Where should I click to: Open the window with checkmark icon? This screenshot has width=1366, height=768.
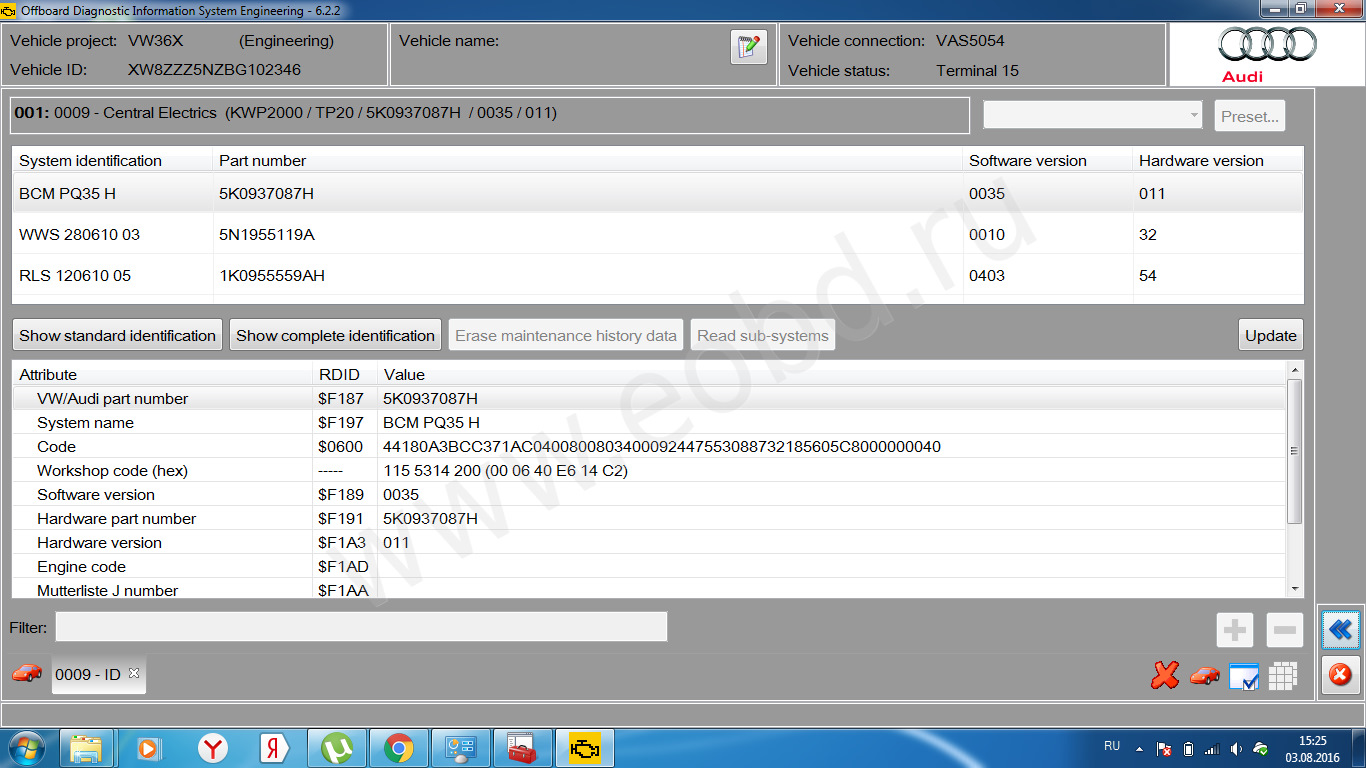click(1244, 677)
